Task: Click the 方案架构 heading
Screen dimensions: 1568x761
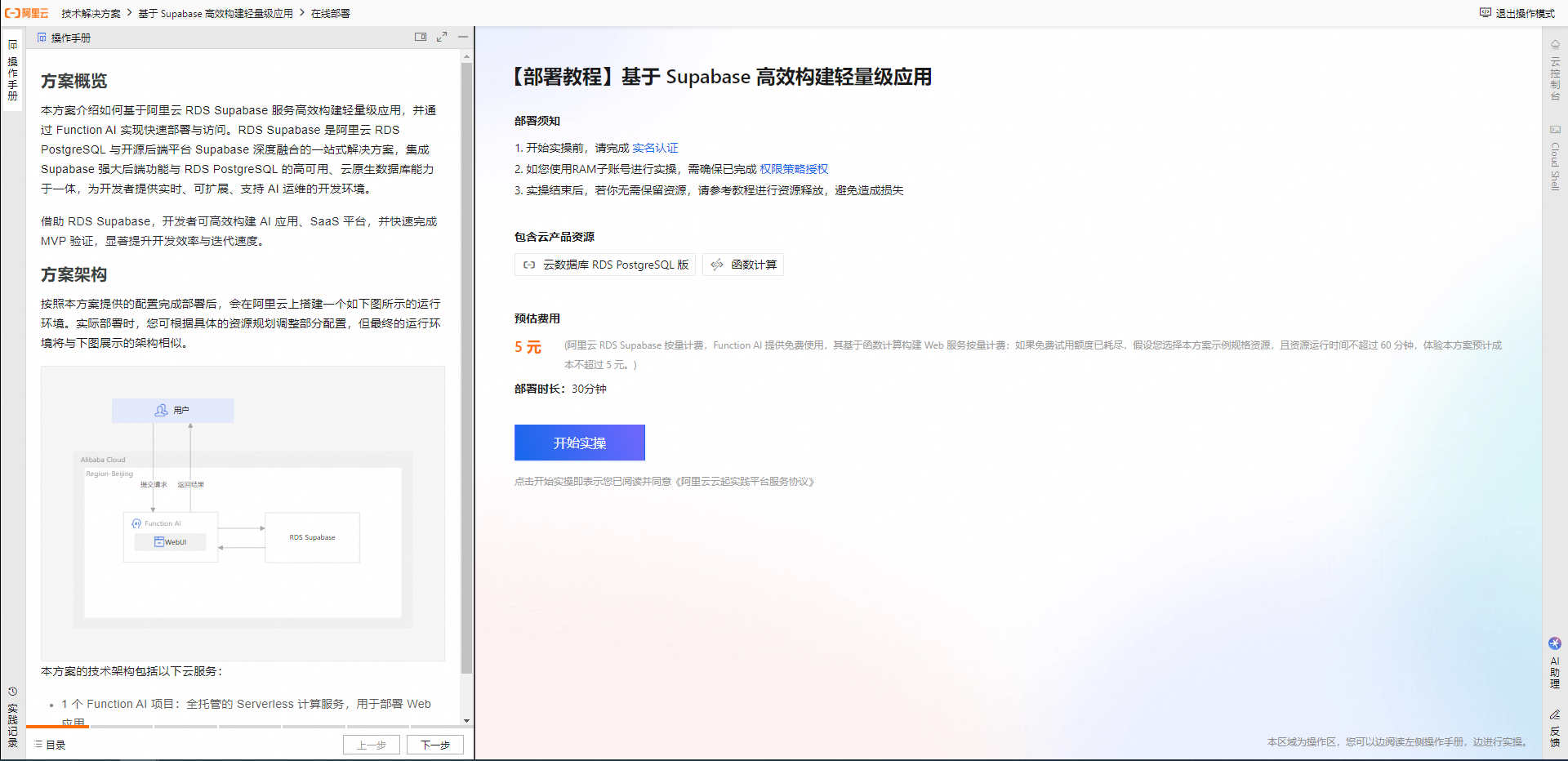Action: pyautogui.click(x=74, y=274)
